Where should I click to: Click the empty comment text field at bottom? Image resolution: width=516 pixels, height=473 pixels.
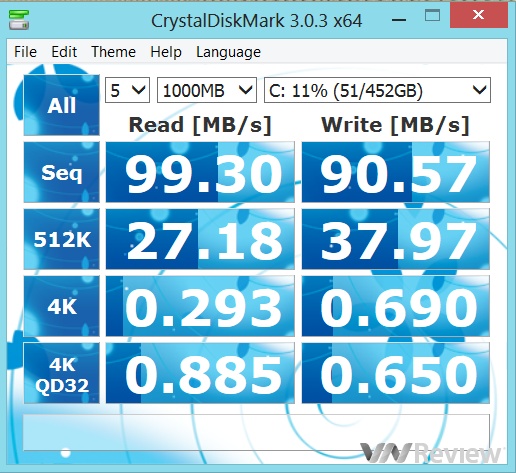(256, 432)
